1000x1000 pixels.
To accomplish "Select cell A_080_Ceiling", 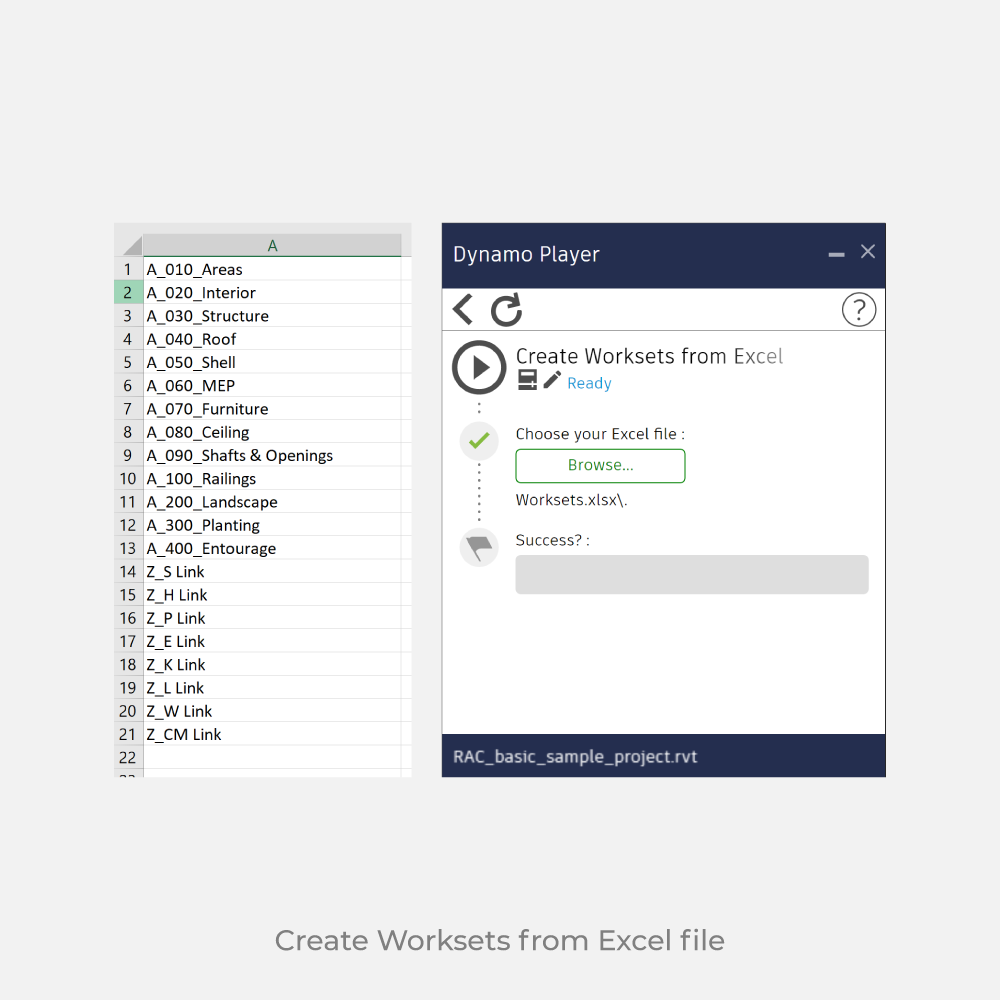I will click(272, 432).
